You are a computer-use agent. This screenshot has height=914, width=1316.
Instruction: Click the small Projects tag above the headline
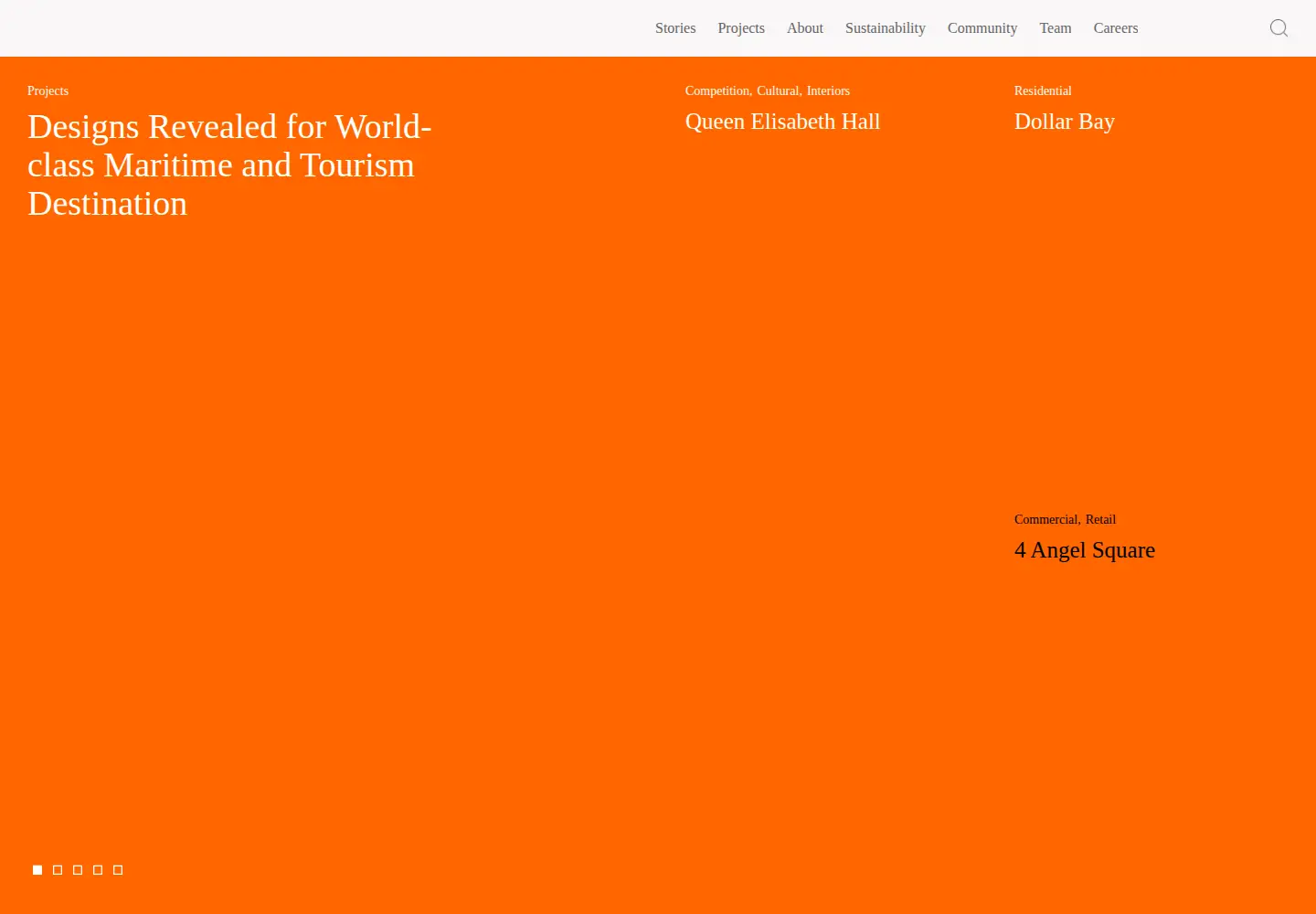(x=48, y=90)
